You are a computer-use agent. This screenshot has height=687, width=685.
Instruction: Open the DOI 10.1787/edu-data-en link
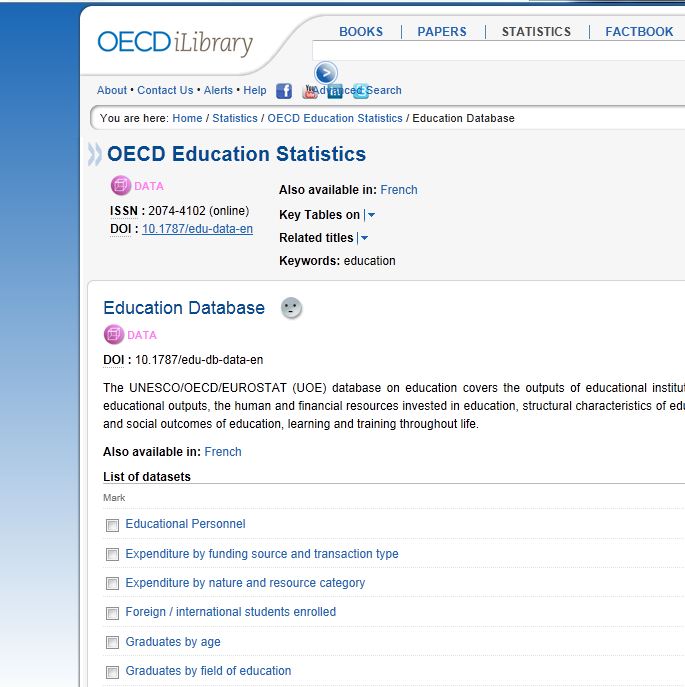[197, 229]
